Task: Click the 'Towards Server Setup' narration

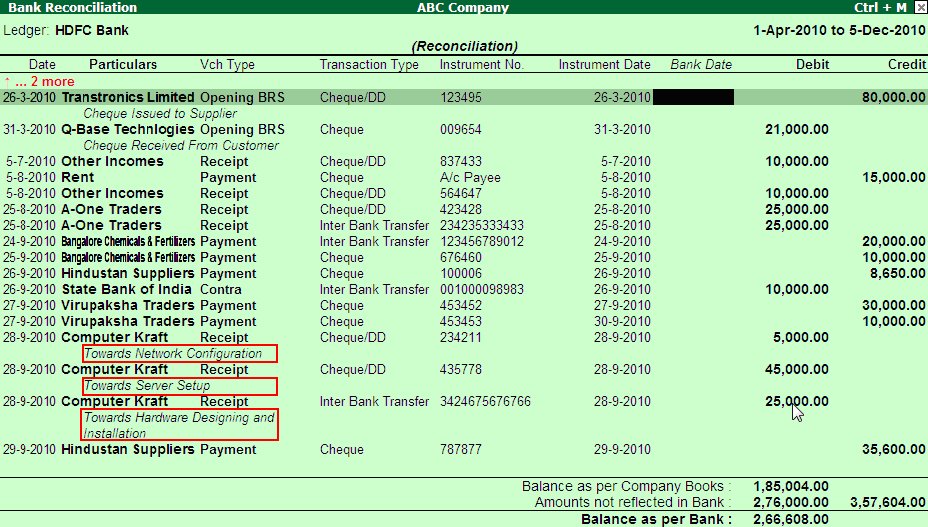Action: point(147,385)
